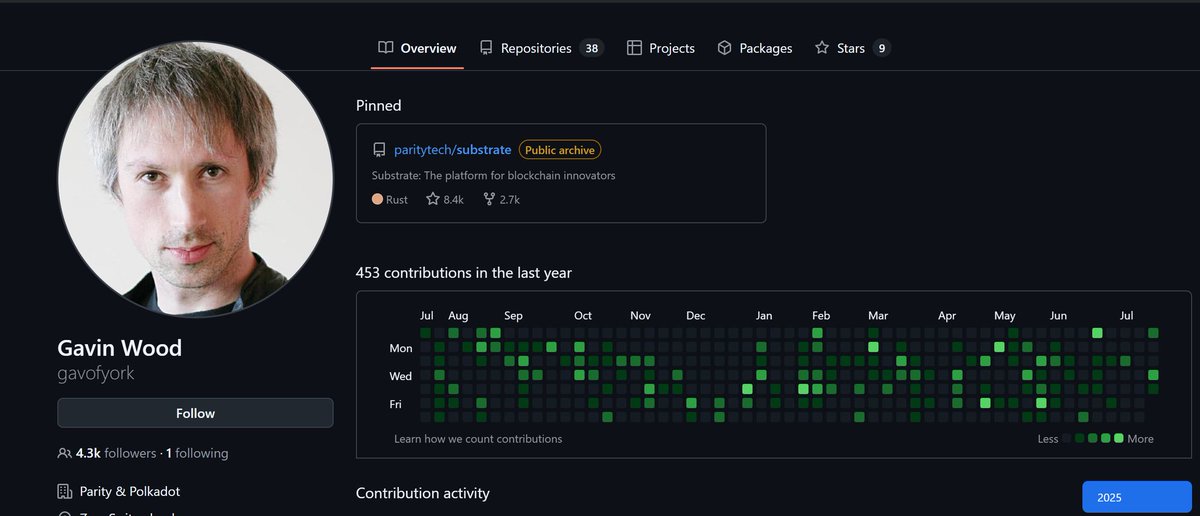This screenshot has height=516, width=1200.
Task: Open the paritytech/substrate repository link
Action: [453, 150]
